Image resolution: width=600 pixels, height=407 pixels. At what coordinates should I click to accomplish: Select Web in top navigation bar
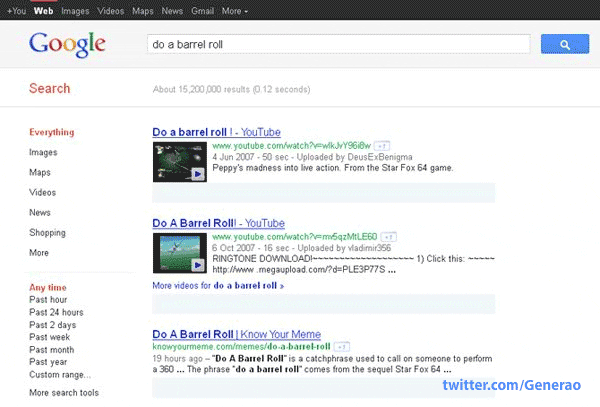tap(43, 11)
